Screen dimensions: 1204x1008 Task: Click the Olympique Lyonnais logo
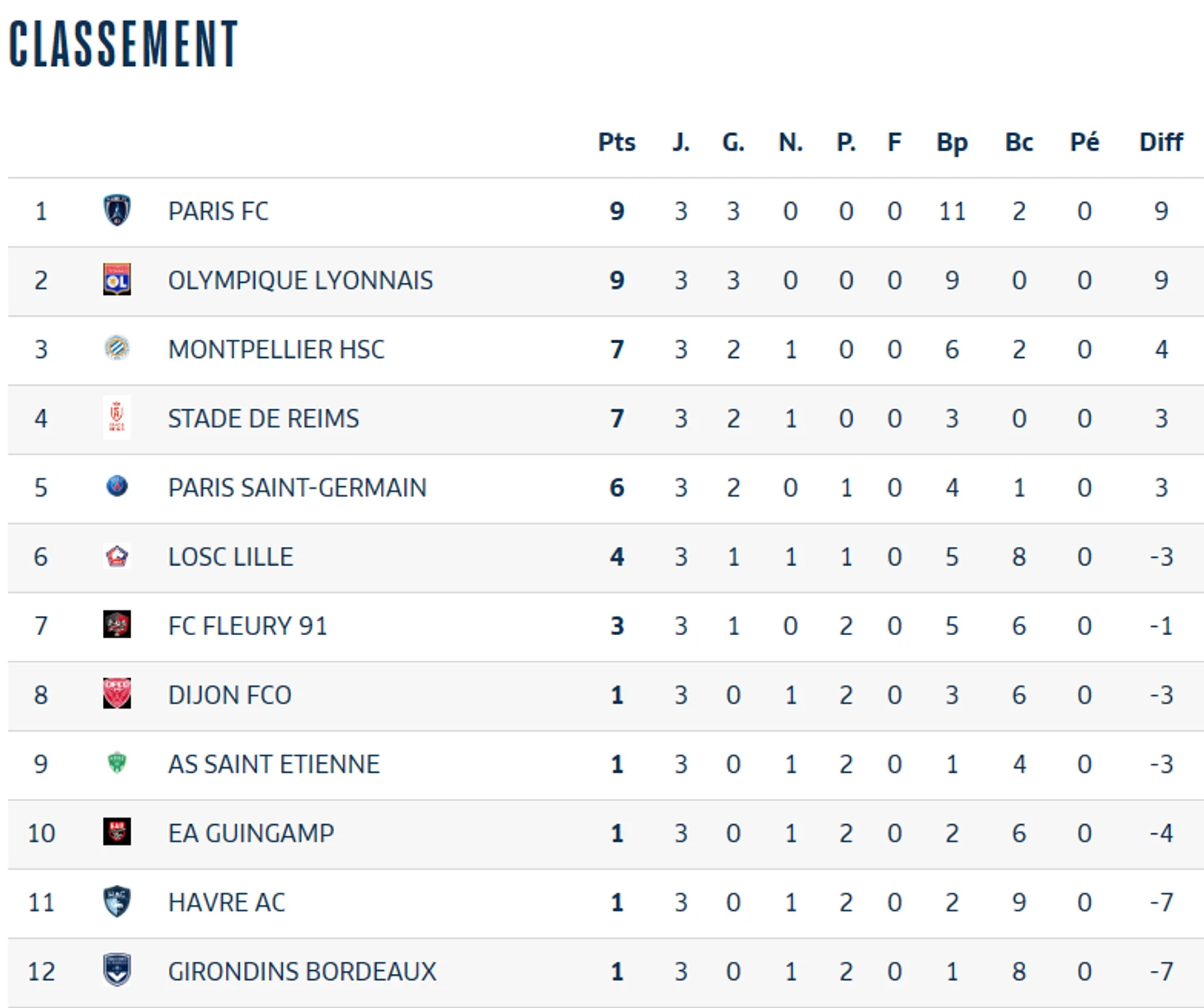[x=117, y=280]
